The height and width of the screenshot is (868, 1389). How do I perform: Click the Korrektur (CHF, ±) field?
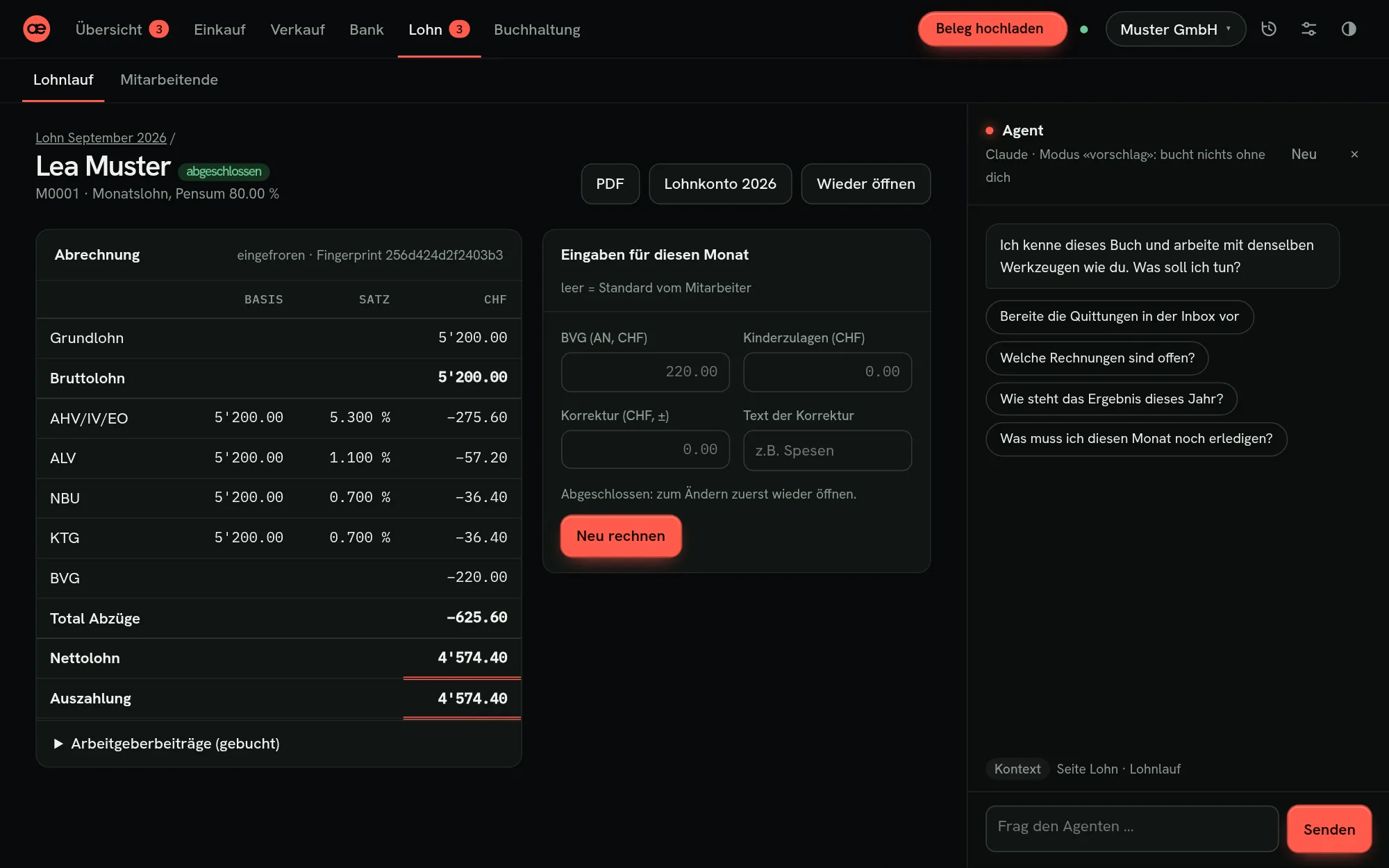click(645, 450)
